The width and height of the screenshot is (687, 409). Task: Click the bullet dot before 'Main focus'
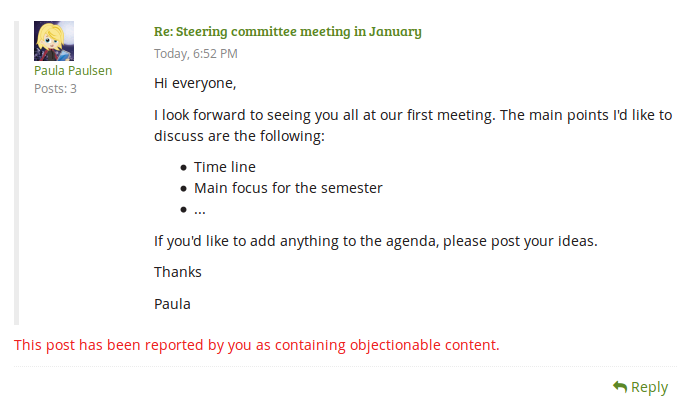[183, 188]
